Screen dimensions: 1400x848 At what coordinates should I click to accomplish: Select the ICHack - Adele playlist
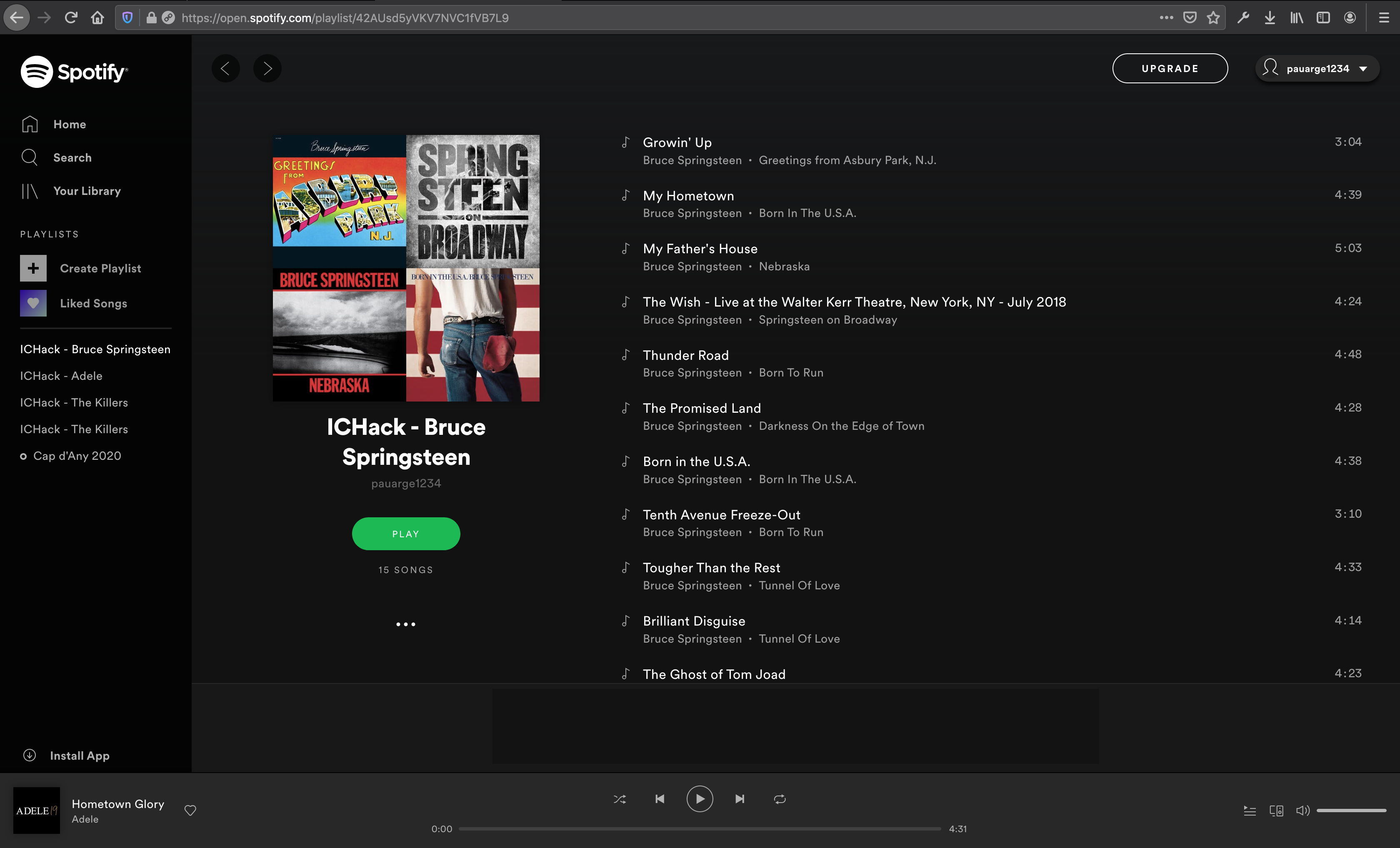61,376
